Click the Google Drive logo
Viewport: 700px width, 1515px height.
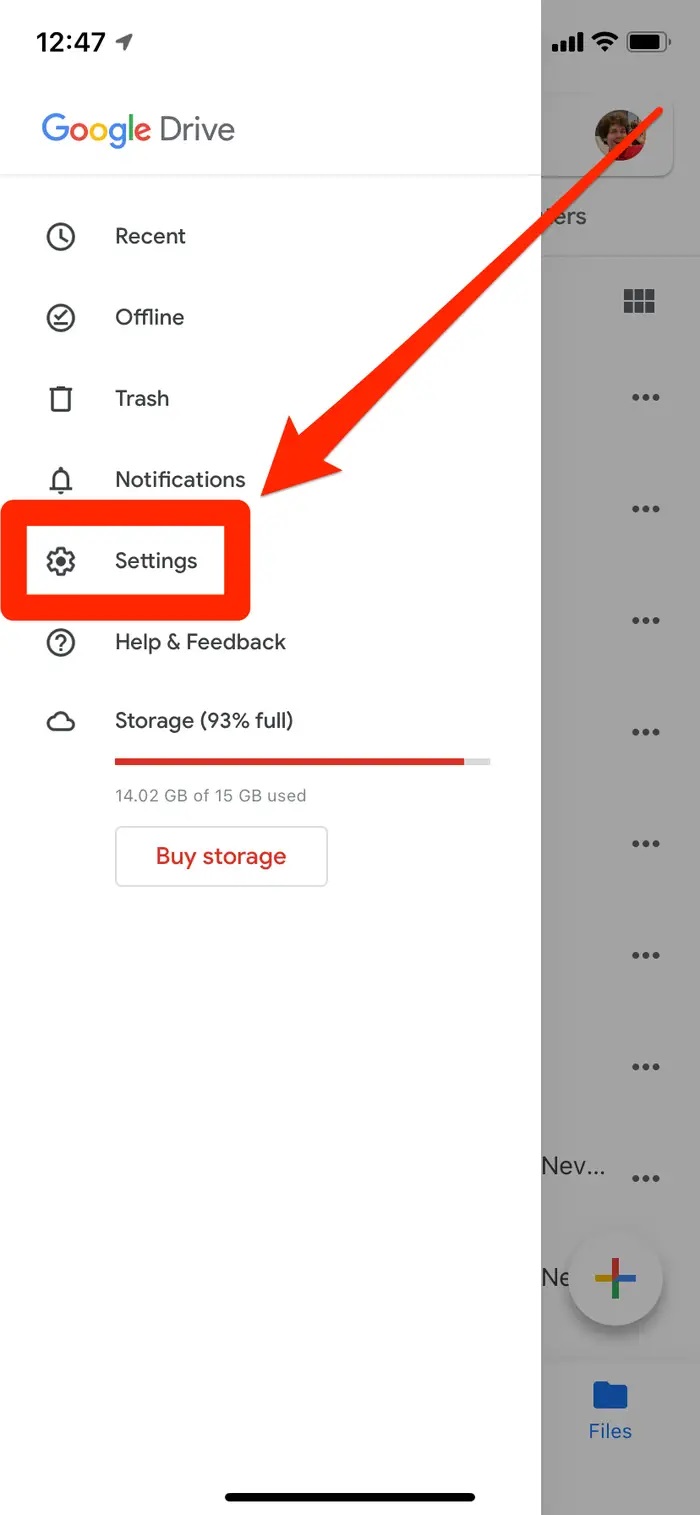point(138,129)
